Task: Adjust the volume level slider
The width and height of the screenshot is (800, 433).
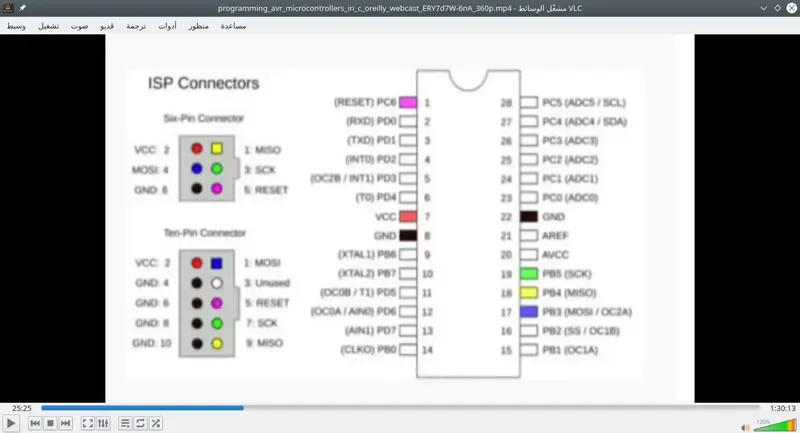Action: click(768, 424)
